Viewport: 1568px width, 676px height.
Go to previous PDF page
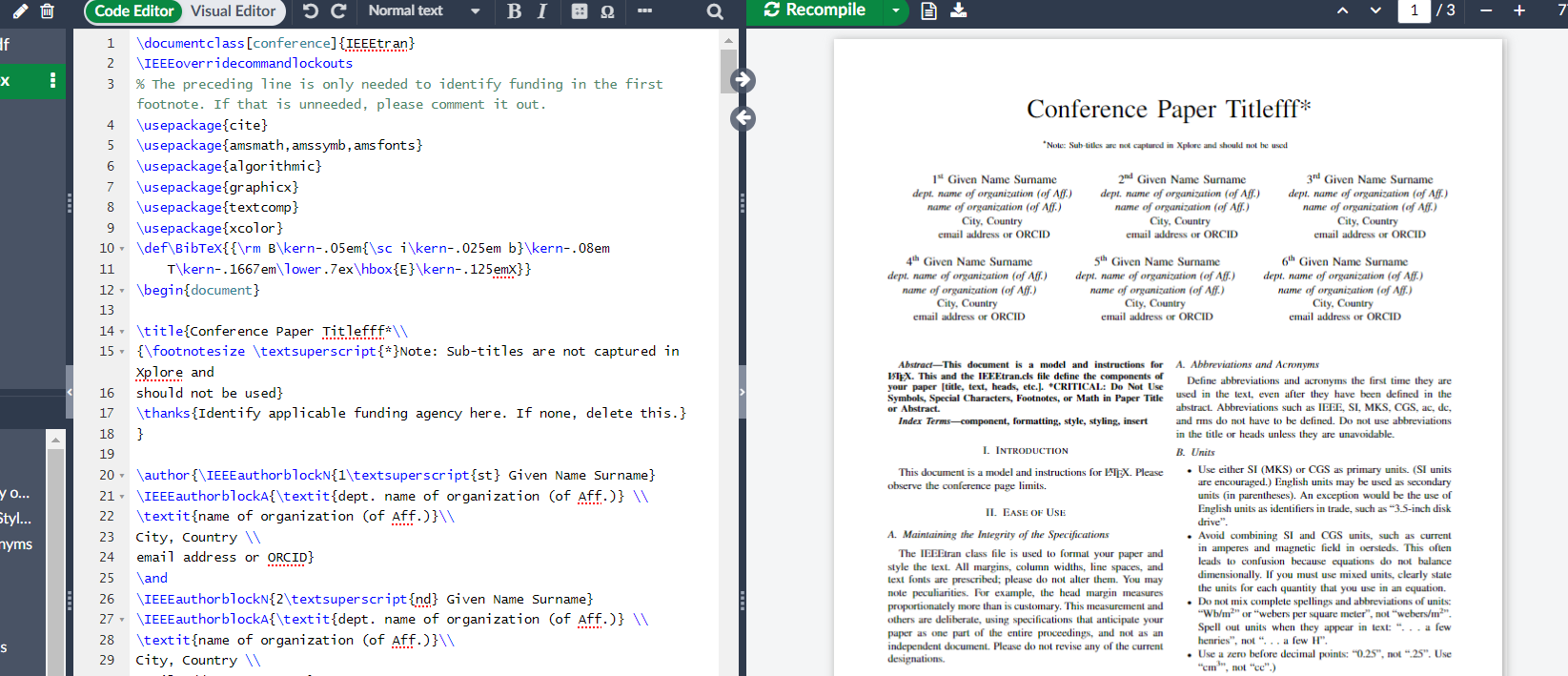1342,10
